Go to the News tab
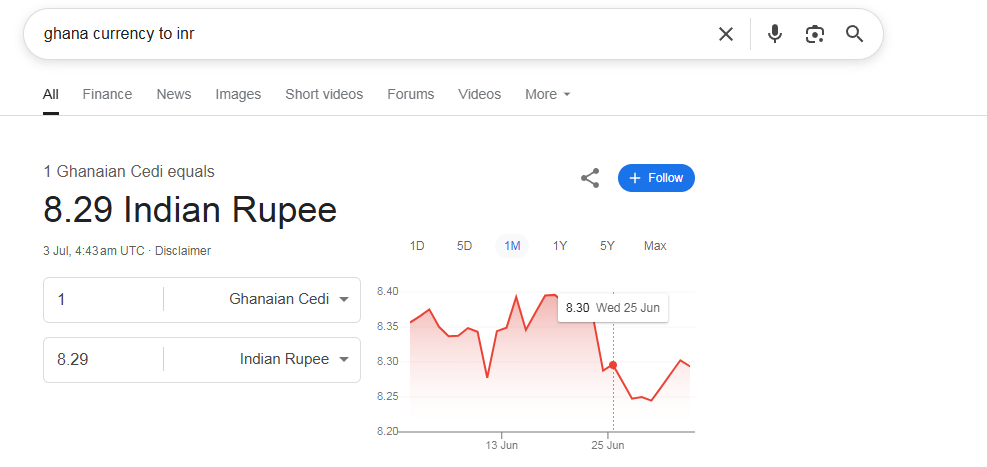This screenshot has height=467, width=987. click(x=173, y=94)
